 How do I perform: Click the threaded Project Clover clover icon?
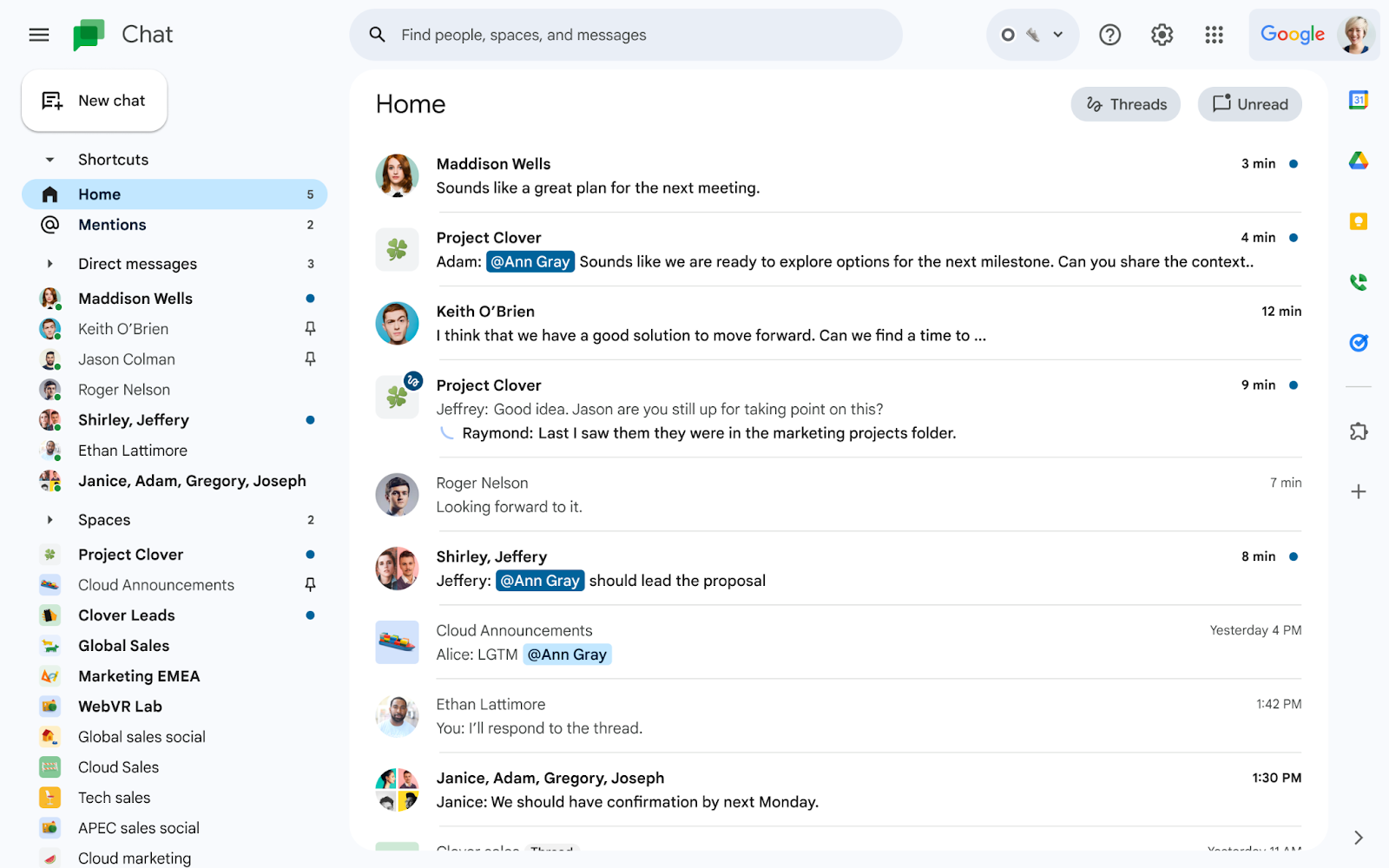(397, 397)
